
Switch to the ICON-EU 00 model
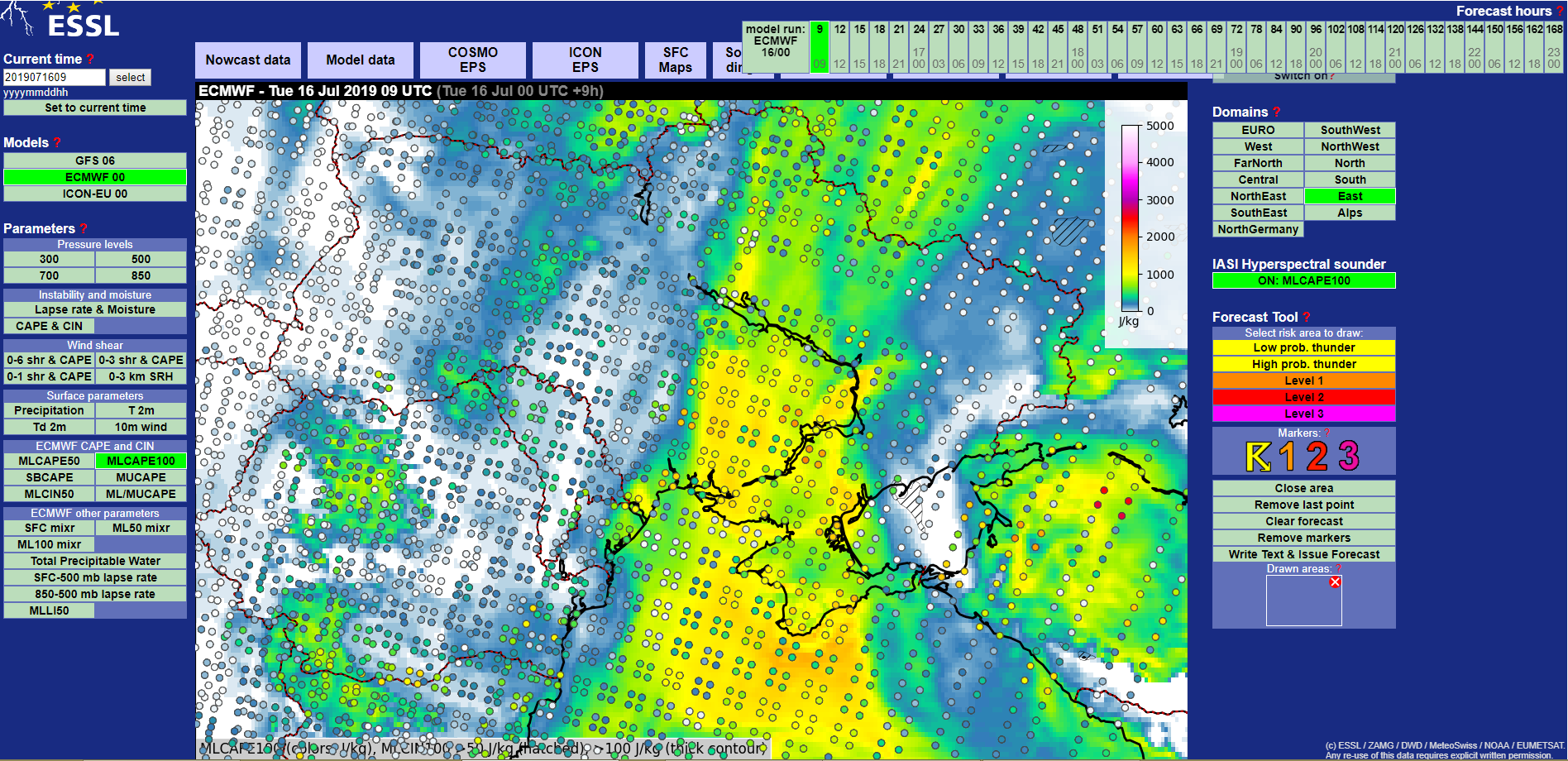95,194
